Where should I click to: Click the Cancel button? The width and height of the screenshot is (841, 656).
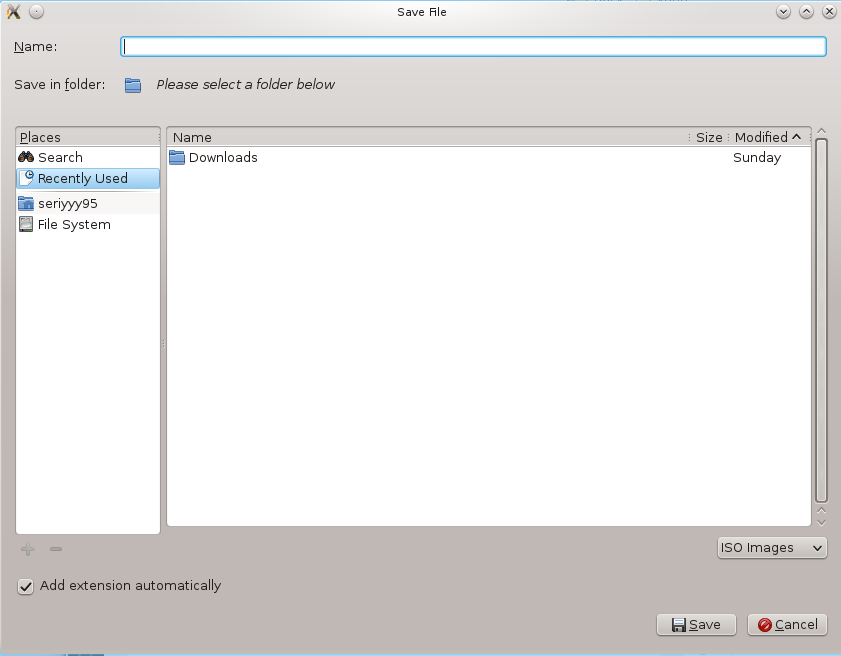(787, 625)
